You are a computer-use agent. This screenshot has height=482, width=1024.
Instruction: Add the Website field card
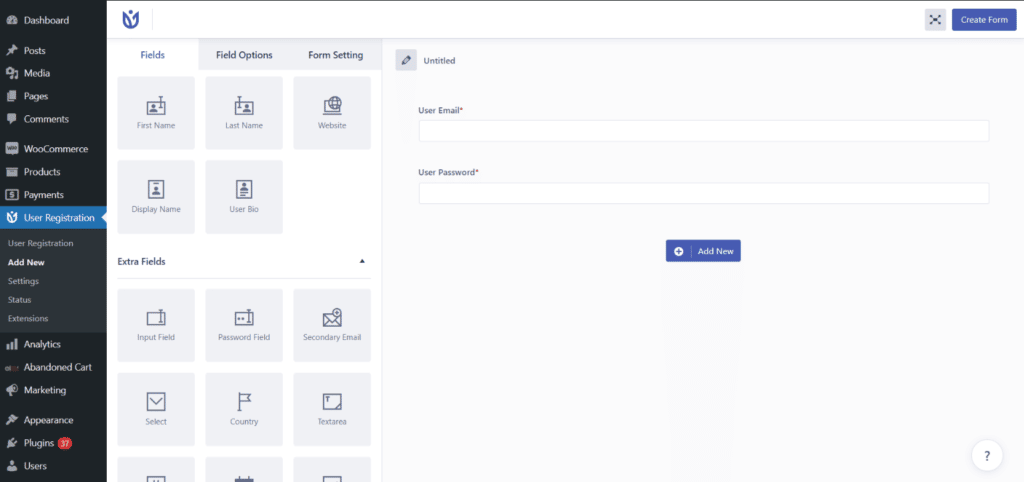click(x=332, y=113)
